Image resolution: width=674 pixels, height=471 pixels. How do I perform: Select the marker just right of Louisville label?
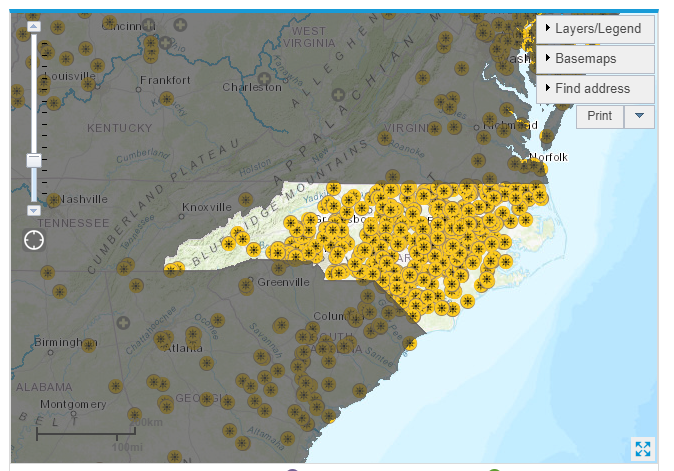(88, 85)
